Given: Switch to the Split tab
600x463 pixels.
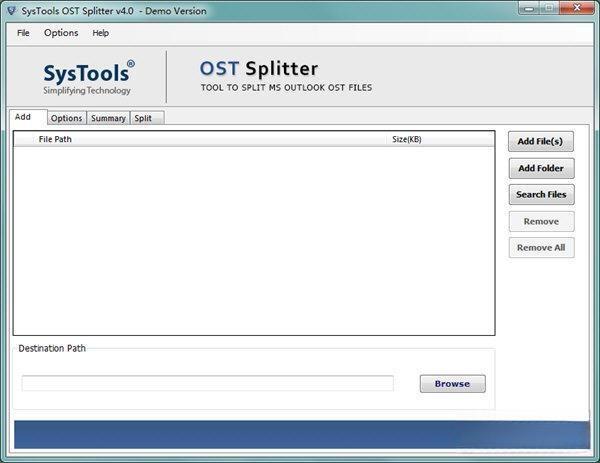Looking at the screenshot, I should (147, 118).
